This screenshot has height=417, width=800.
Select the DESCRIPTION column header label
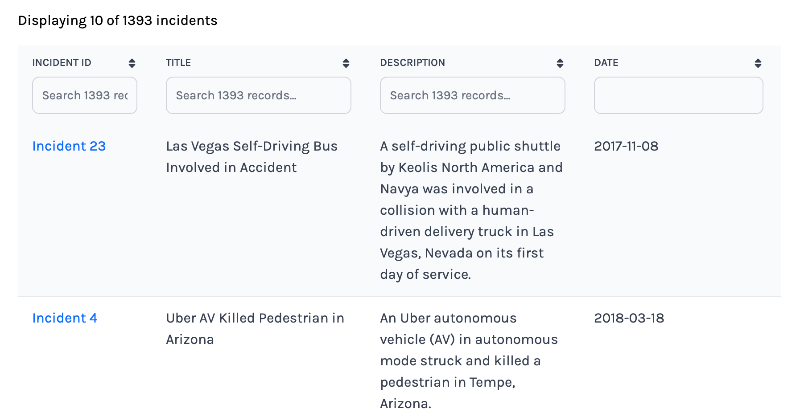pyautogui.click(x=412, y=63)
